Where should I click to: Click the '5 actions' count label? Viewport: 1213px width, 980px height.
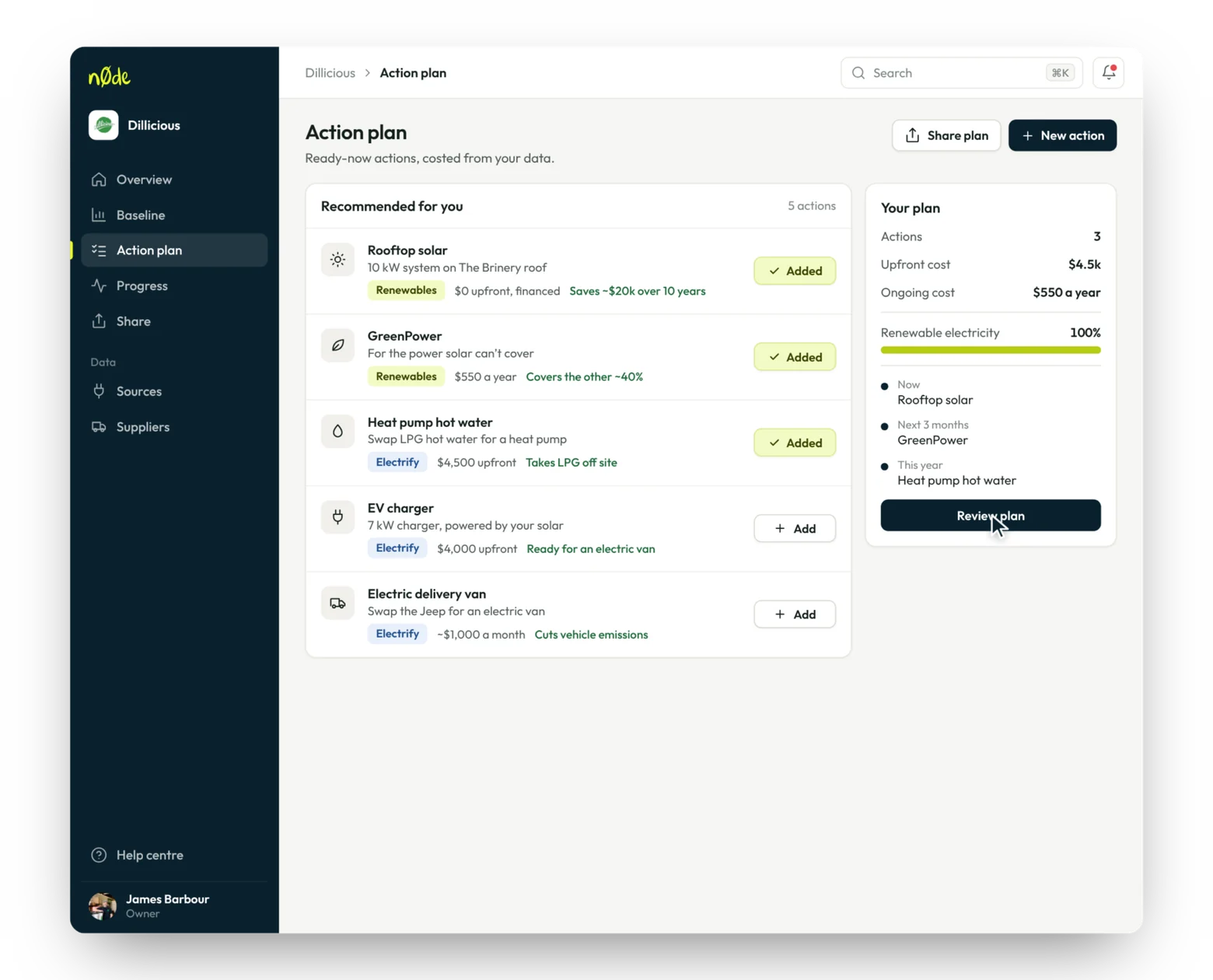coord(812,205)
